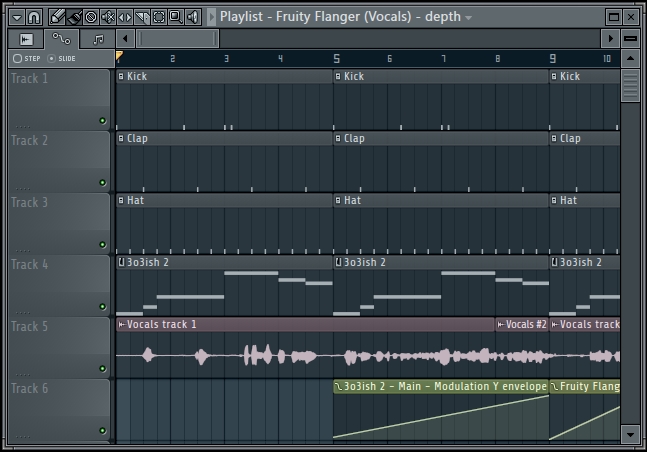
Task: Mute Track 3 using its green light
Action: coord(103,244)
